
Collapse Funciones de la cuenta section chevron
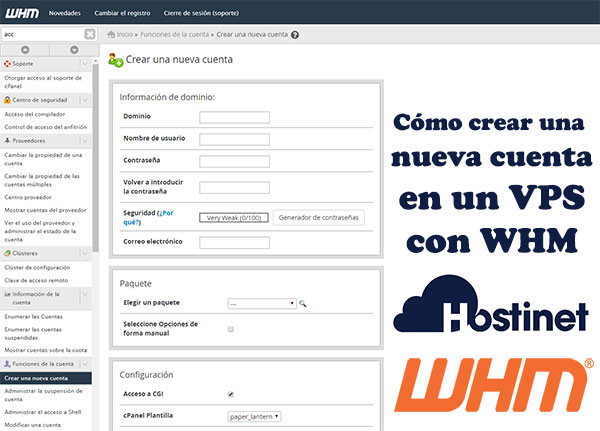coord(85,364)
